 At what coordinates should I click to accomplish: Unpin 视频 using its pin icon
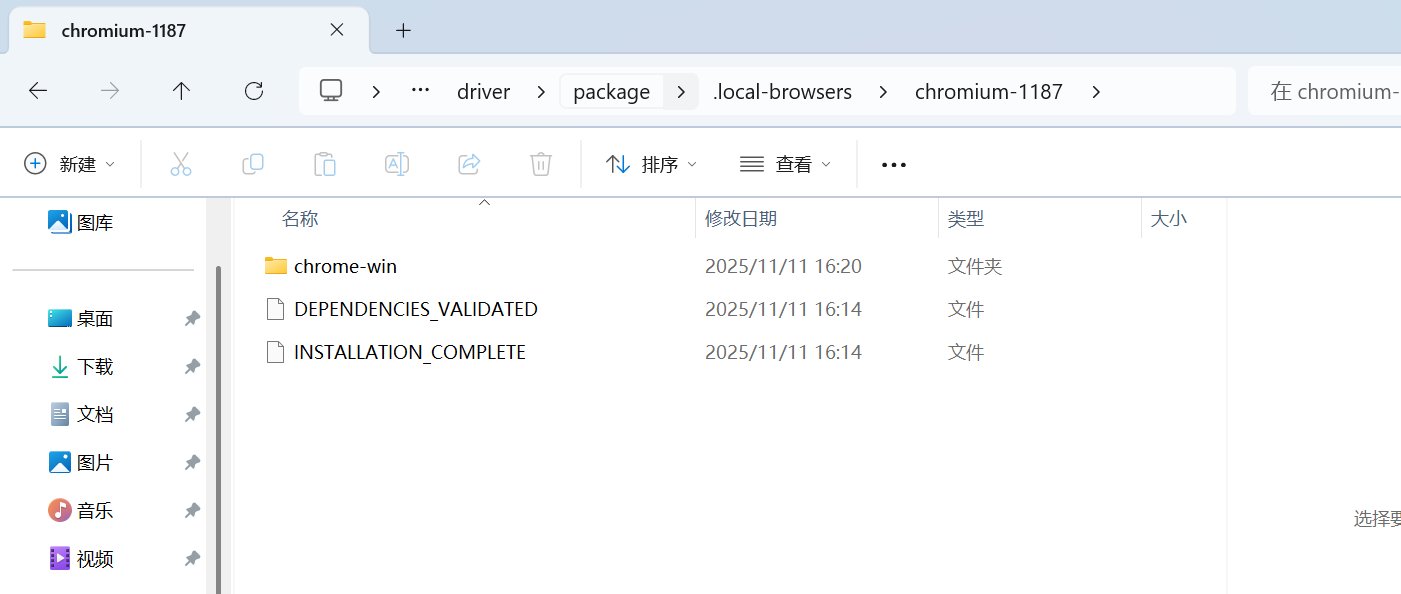(192, 559)
